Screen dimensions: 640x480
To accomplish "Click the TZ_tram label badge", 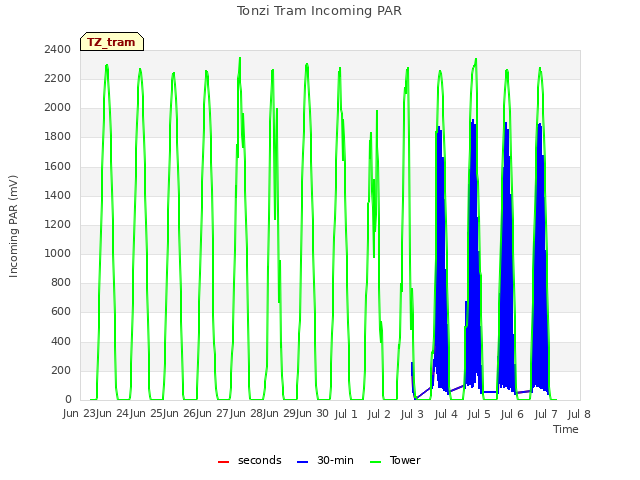I will pyautogui.click(x=112, y=42).
